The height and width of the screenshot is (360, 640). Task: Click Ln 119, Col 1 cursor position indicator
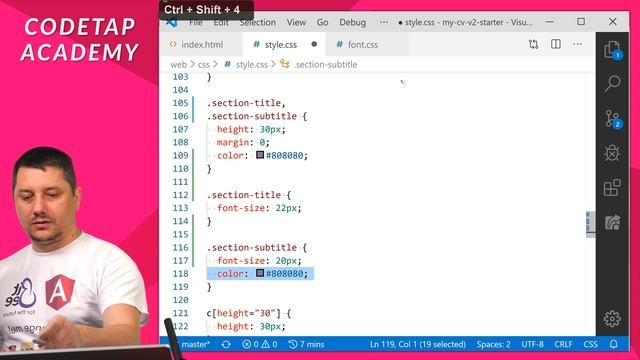click(x=418, y=344)
